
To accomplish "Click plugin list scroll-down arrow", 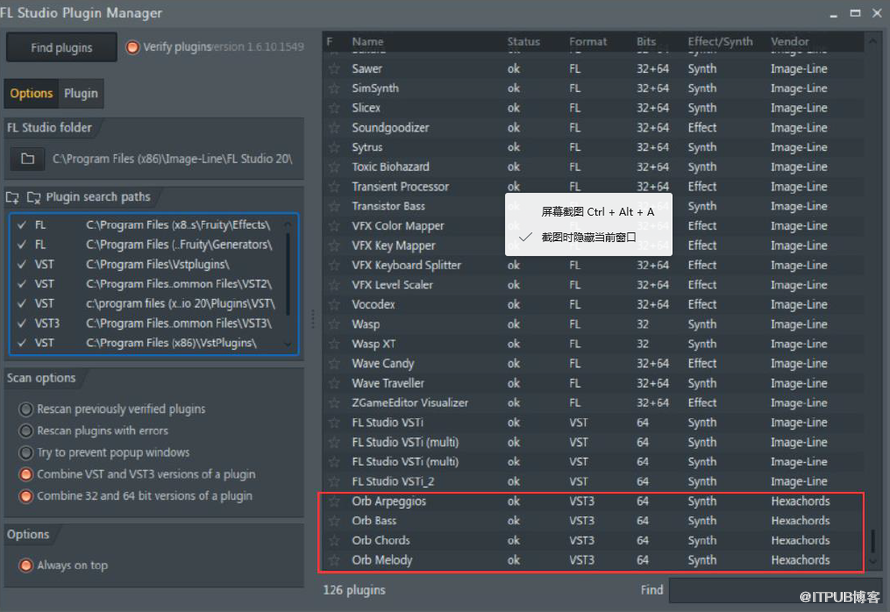I will [x=873, y=561].
